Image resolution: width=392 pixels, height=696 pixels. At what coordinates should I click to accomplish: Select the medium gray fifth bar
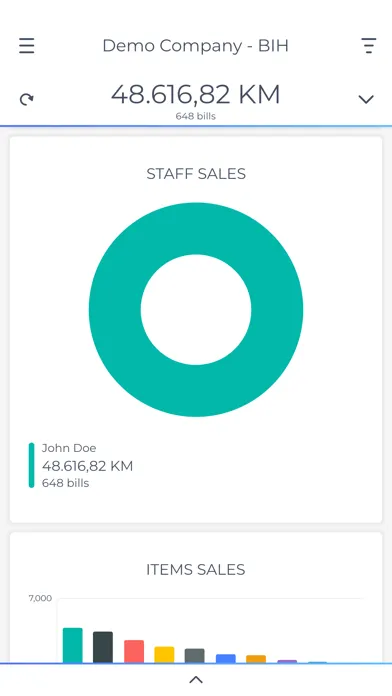(195, 656)
